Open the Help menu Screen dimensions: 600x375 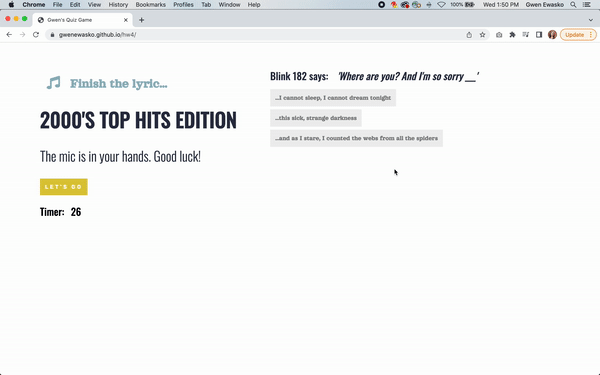[254, 5]
